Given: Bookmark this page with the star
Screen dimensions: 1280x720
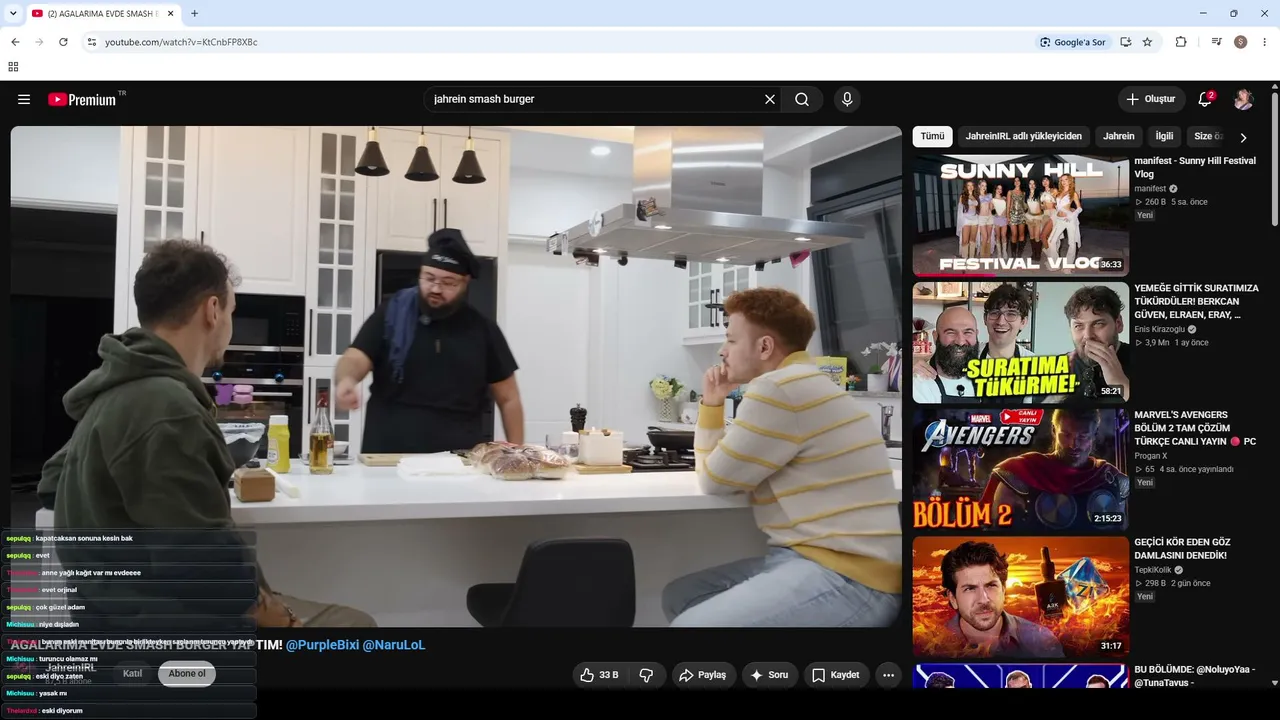Looking at the screenshot, I should pyautogui.click(x=1147, y=42).
